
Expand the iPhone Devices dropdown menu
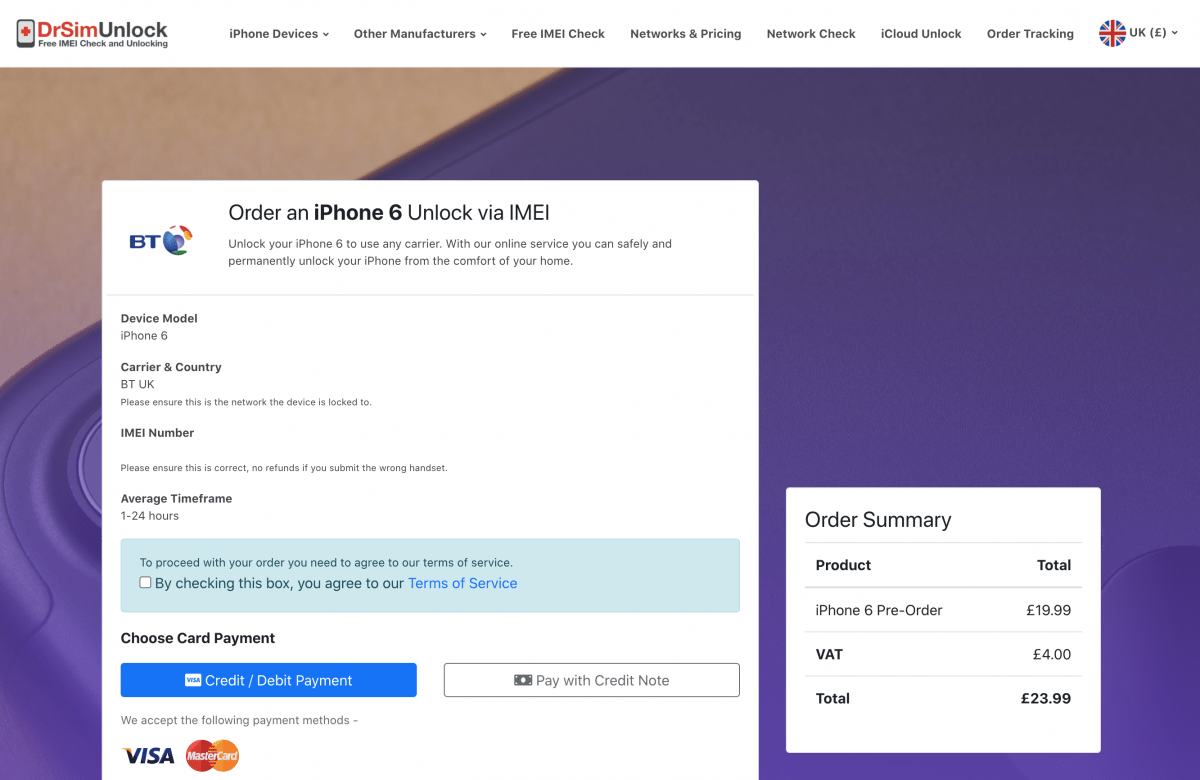point(279,33)
